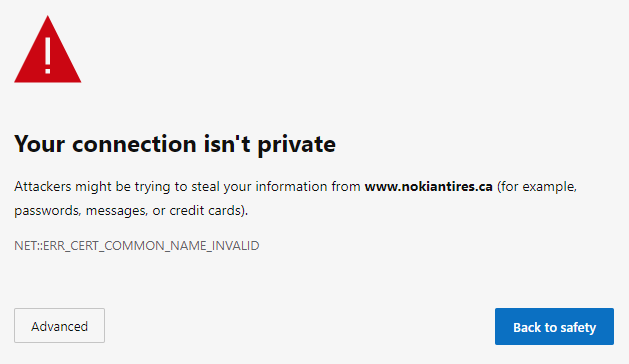Select the bold www.nokiantires.ca domain text

(x=428, y=187)
